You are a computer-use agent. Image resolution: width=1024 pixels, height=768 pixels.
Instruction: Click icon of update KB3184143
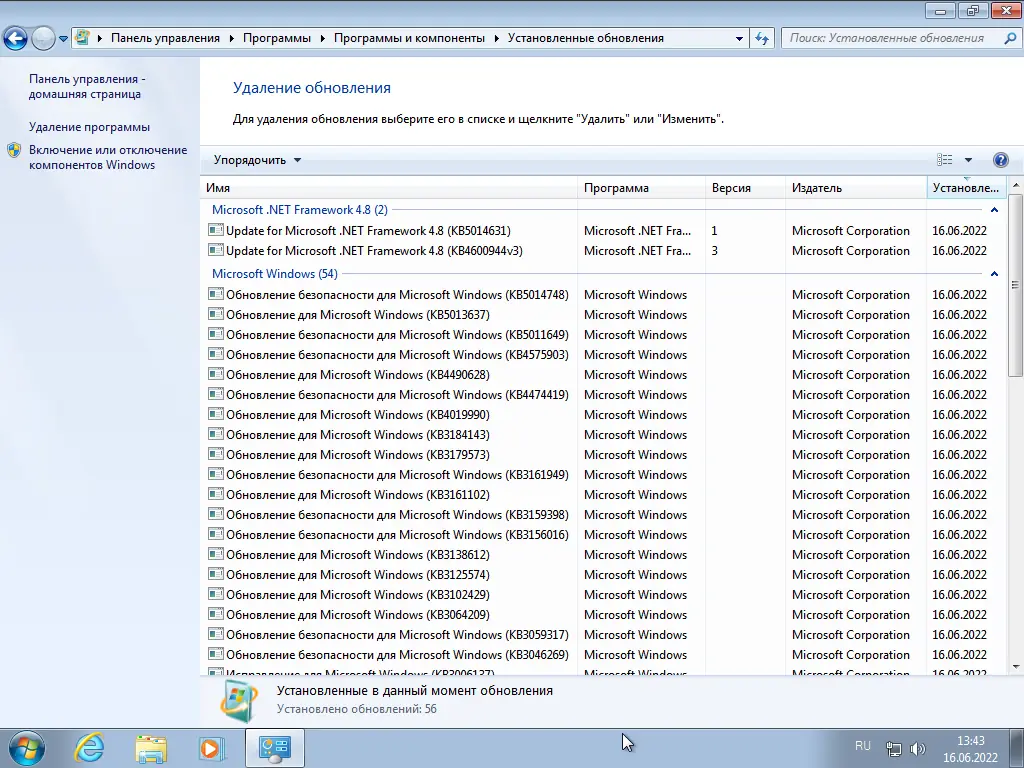point(216,434)
